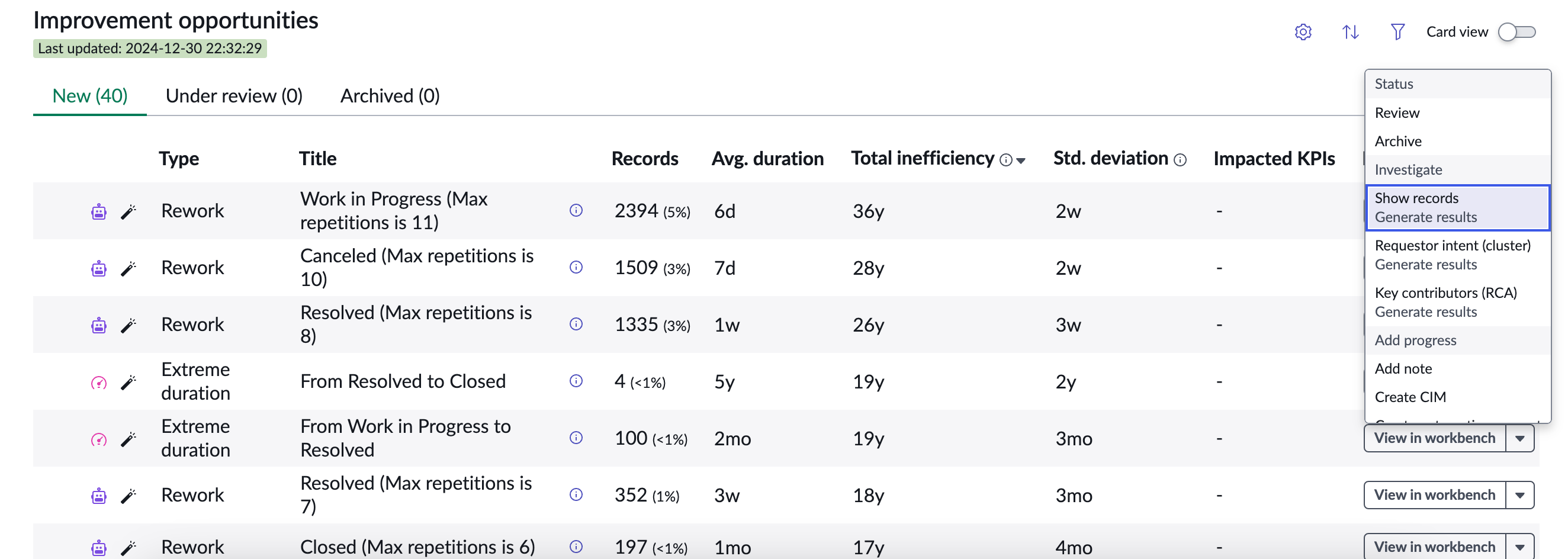Image resolution: width=1568 pixels, height=559 pixels.
Task: Expand dropdown arrow for Resolved repetitions 7 row
Action: click(x=1520, y=494)
